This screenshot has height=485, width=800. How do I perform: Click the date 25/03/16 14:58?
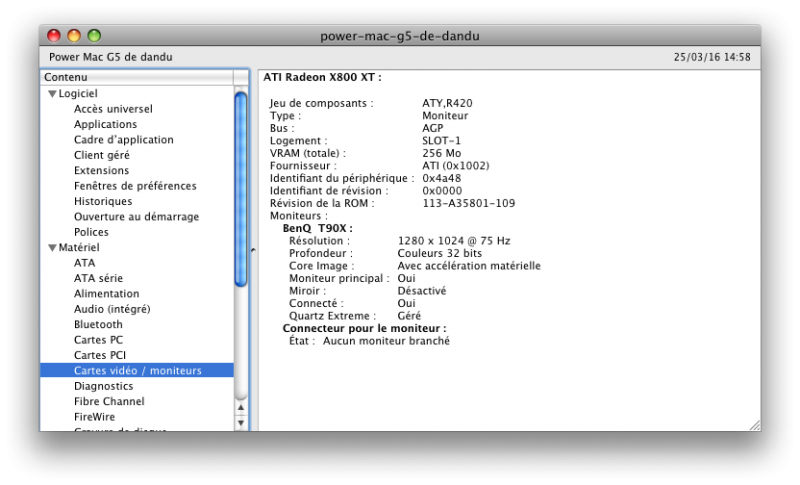click(x=712, y=57)
